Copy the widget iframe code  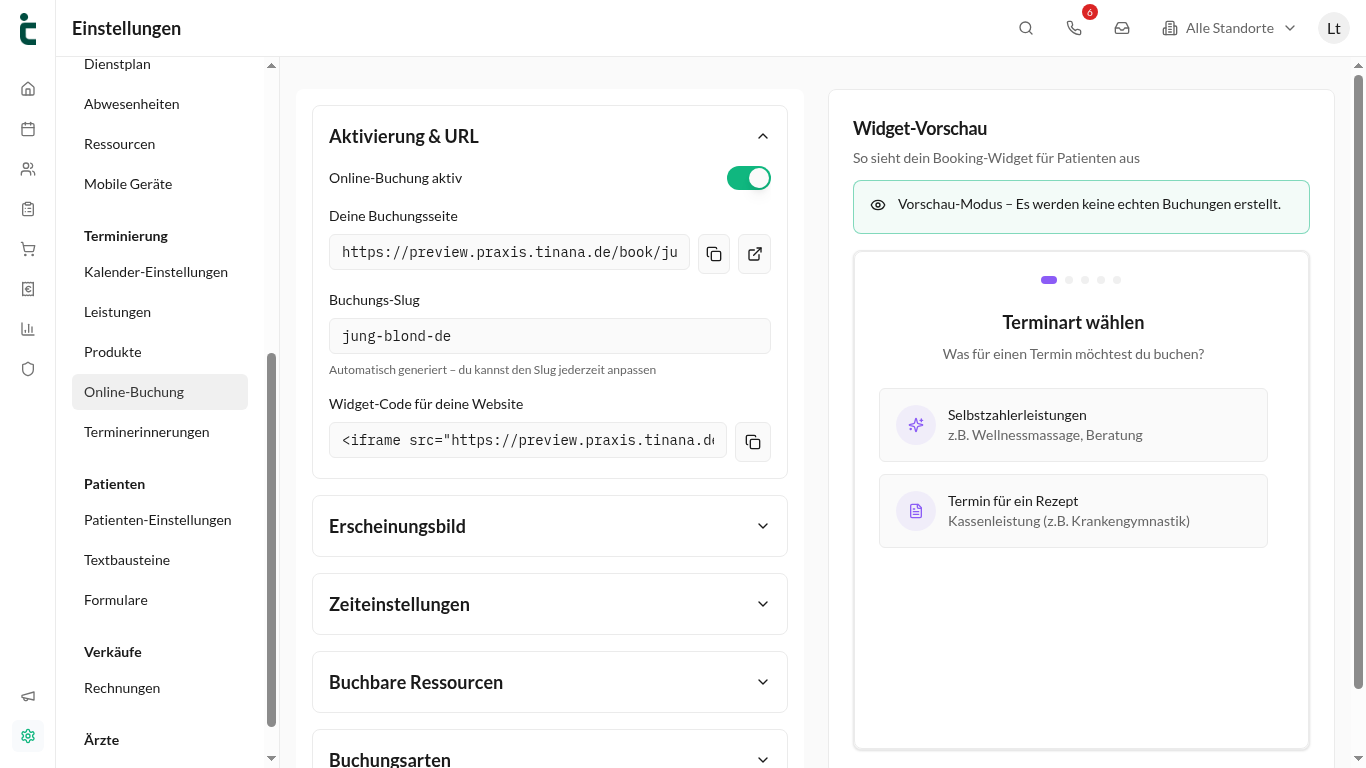tap(753, 442)
